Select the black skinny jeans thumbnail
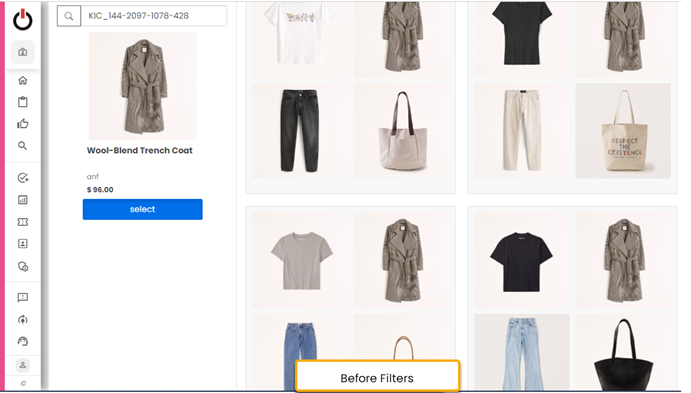Image resolution: width=691 pixels, height=393 pixels. pos(300,131)
